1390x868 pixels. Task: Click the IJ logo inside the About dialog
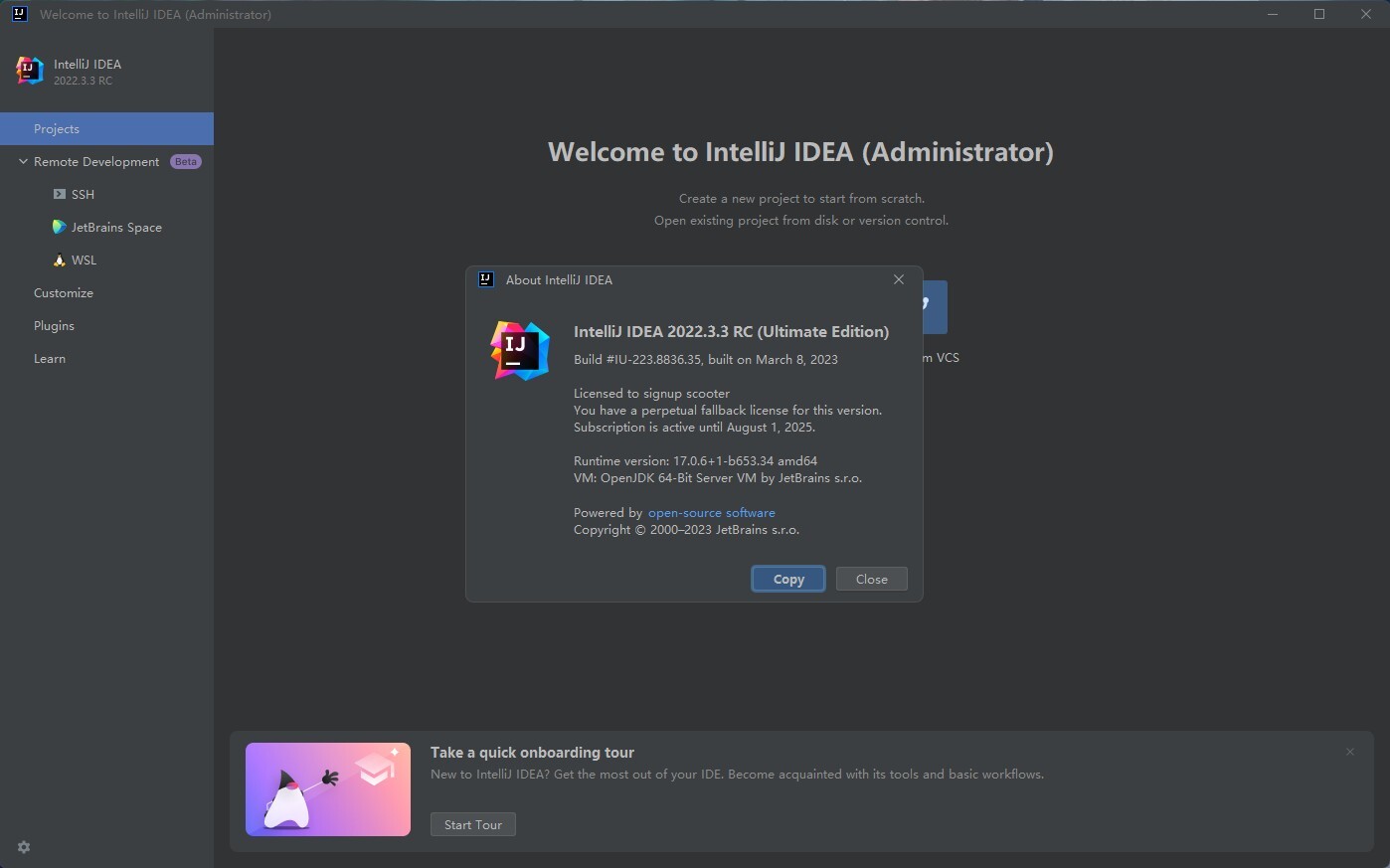(x=520, y=351)
